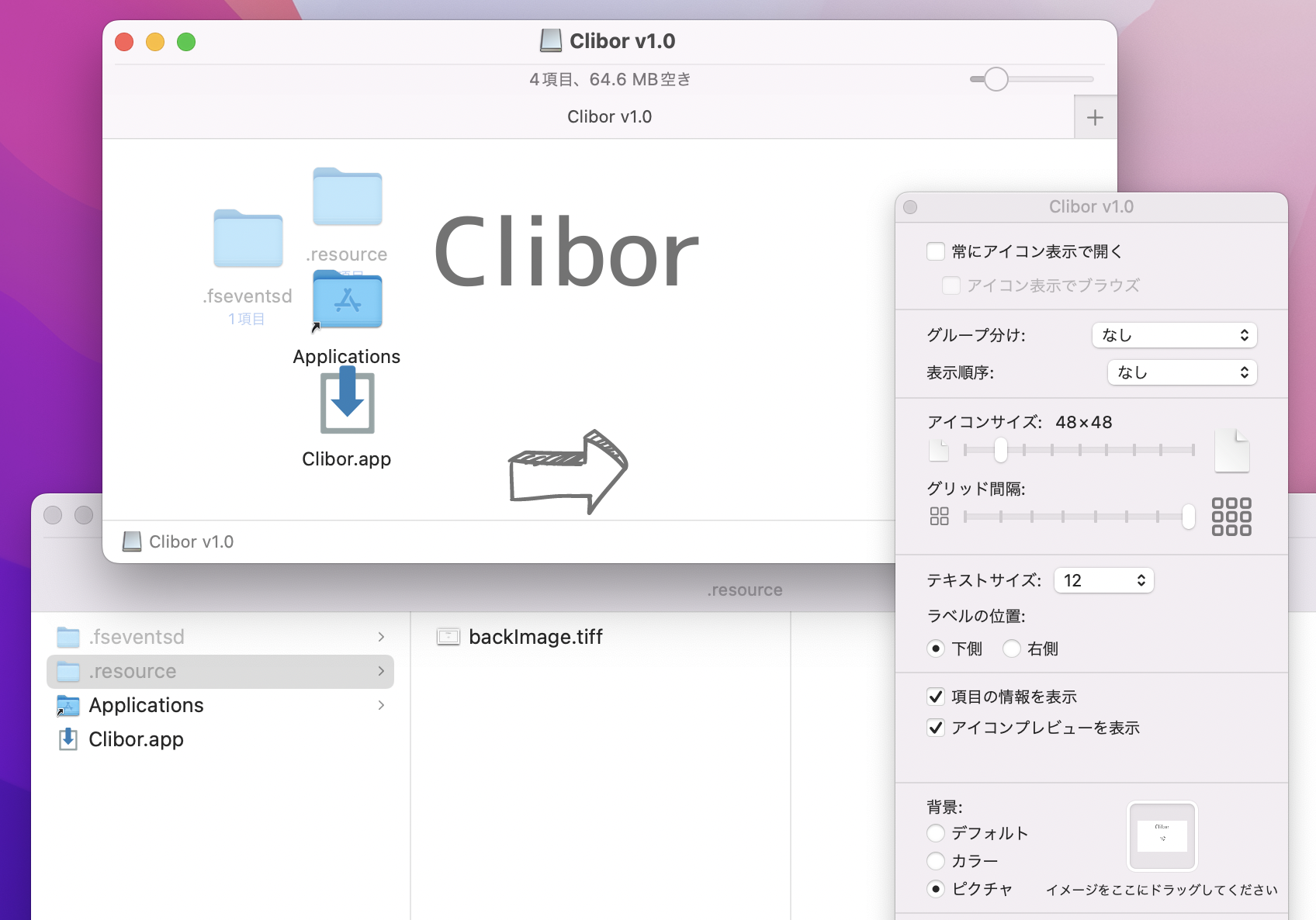Select the .fseventsd folder icon in Clibor window

[x=248, y=239]
